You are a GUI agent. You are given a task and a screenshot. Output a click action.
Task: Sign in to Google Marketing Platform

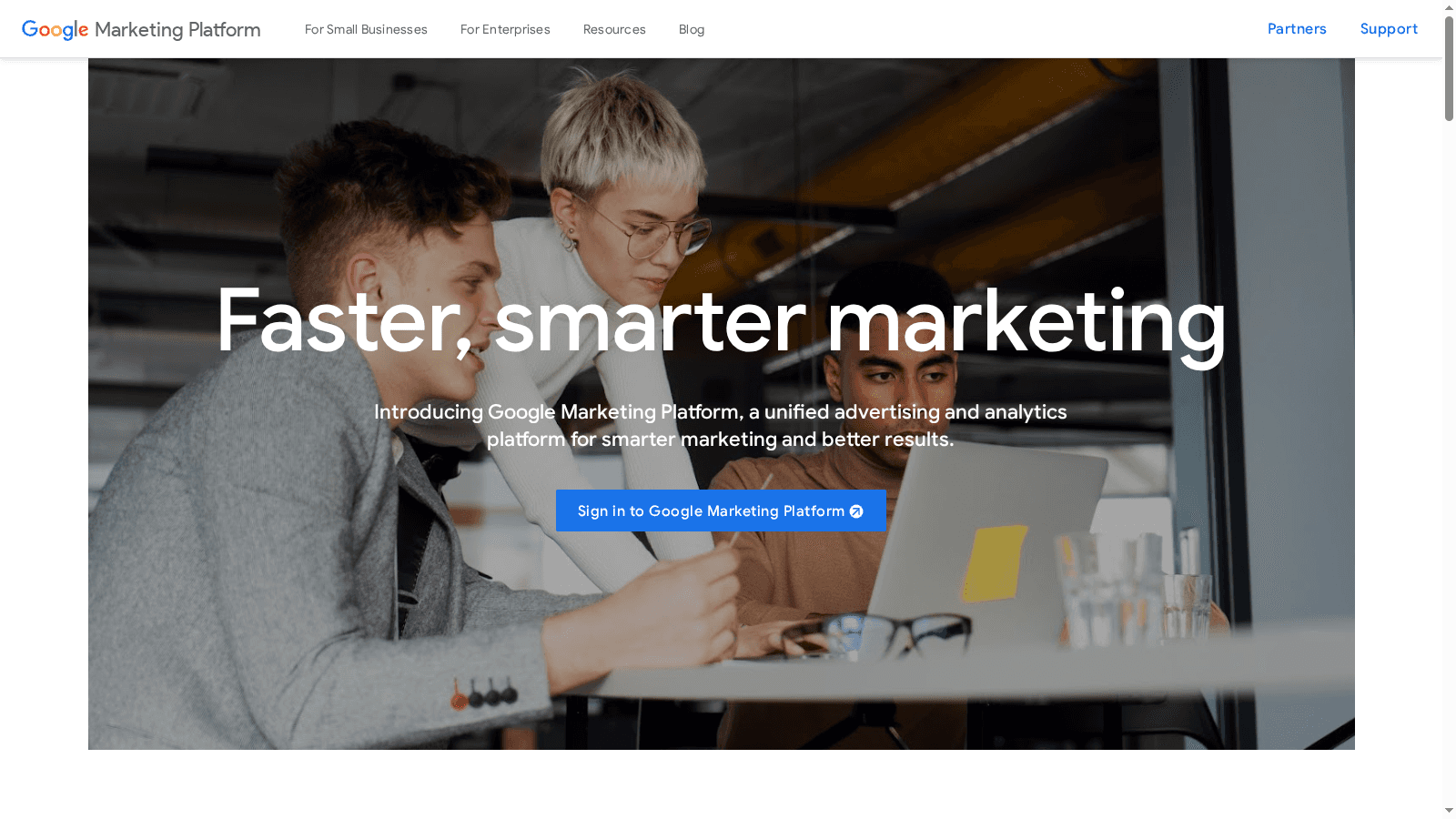pos(721,511)
